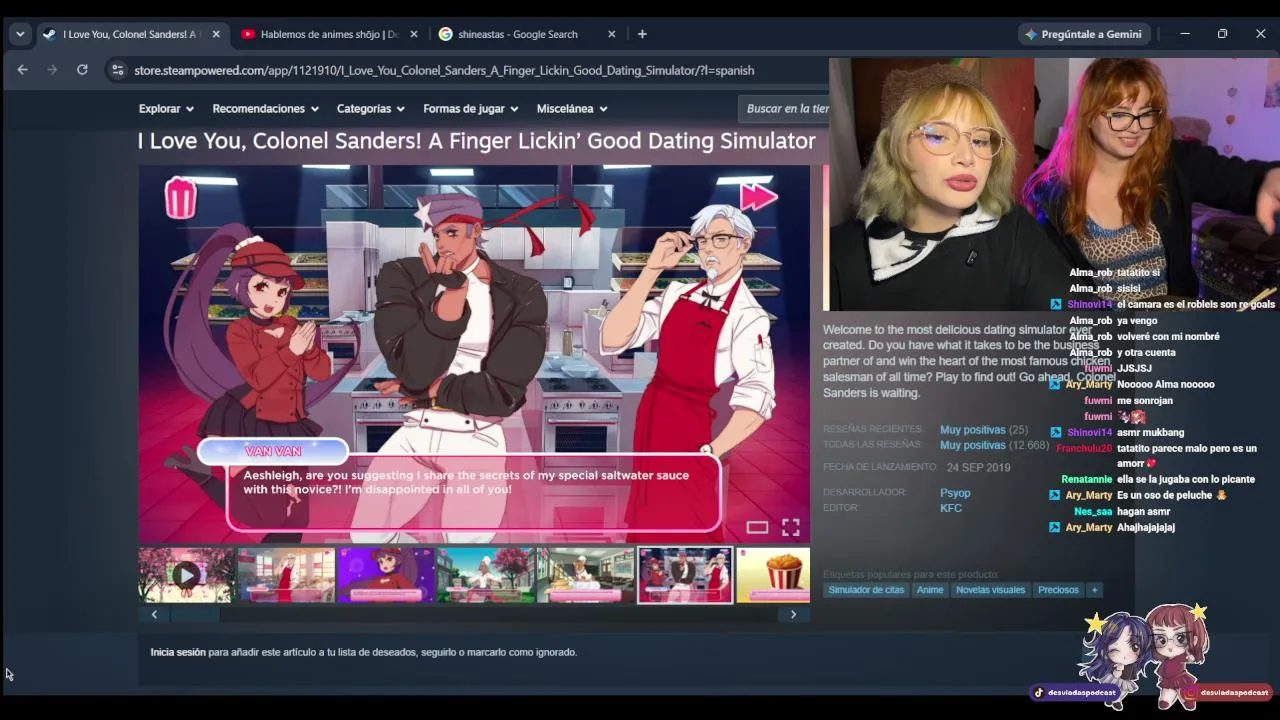Expand the Recomendaciones menu
The width and height of the screenshot is (1280, 720).
coord(265,108)
